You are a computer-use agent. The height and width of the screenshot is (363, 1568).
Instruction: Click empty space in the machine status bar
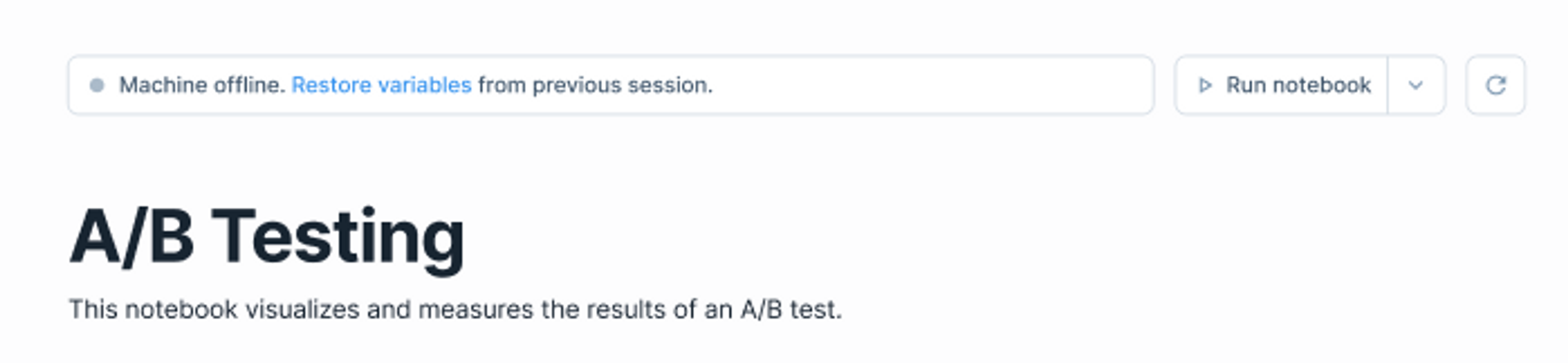click(x=931, y=85)
